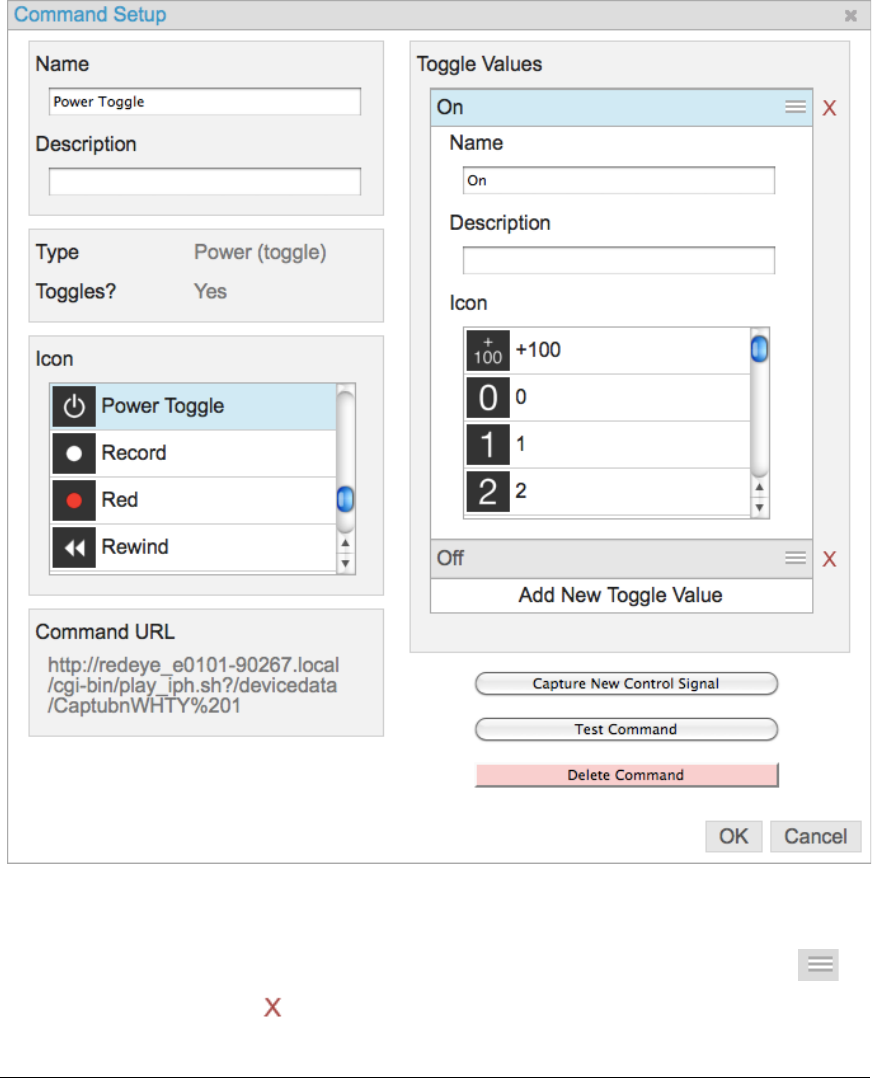Image resolution: width=872 pixels, height=1078 pixels.
Task: Focus the command Name field 'Power Toggle'
Action: click(205, 102)
